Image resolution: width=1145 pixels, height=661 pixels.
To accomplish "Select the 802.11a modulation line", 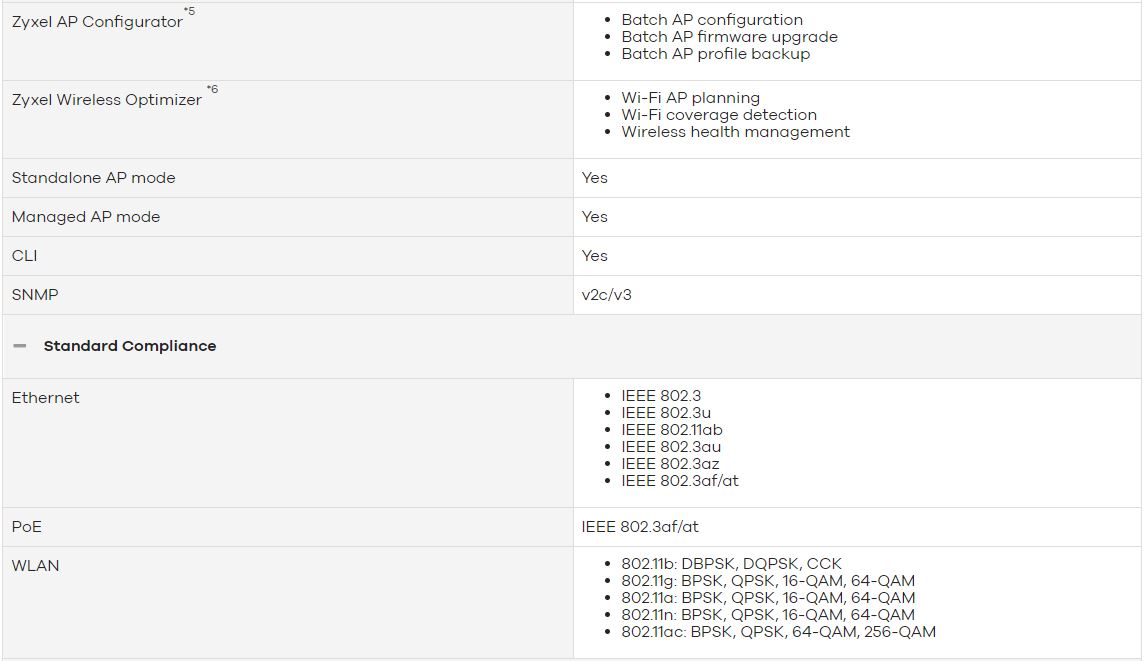I will (768, 598).
